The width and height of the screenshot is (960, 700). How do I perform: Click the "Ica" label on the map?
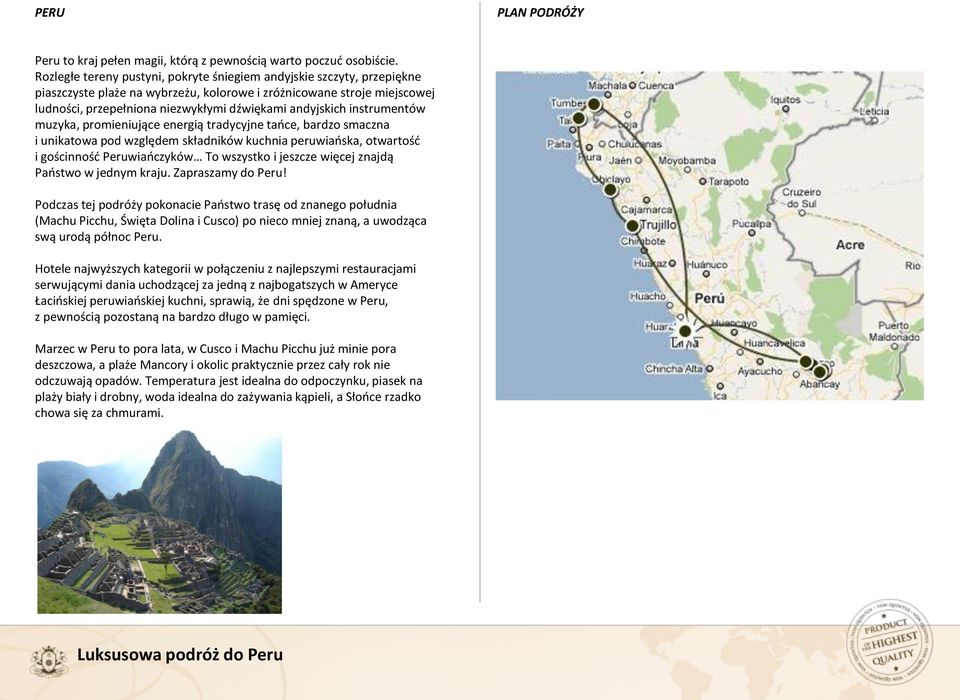[x=720, y=396]
